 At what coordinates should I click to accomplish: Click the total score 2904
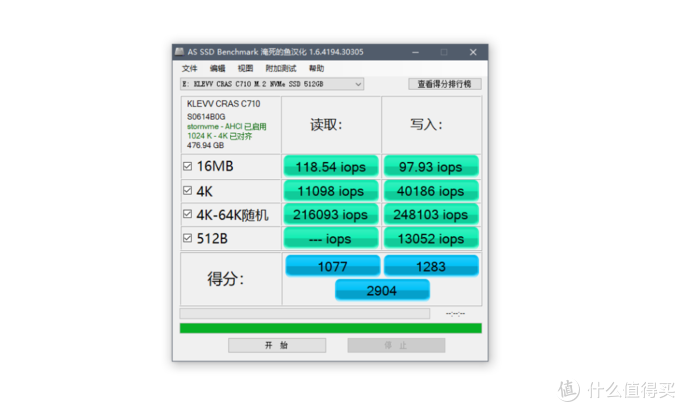[382, 290]
